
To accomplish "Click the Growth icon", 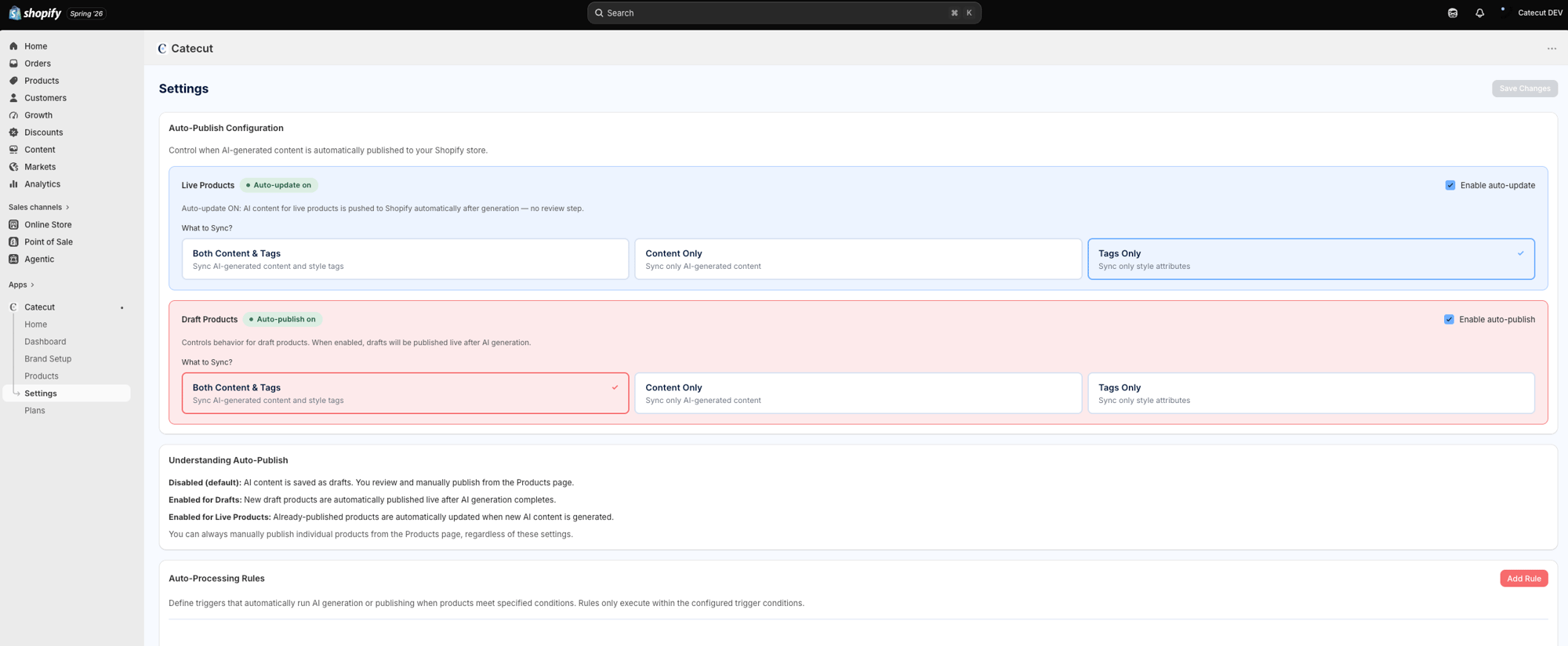I will (13, 115).
